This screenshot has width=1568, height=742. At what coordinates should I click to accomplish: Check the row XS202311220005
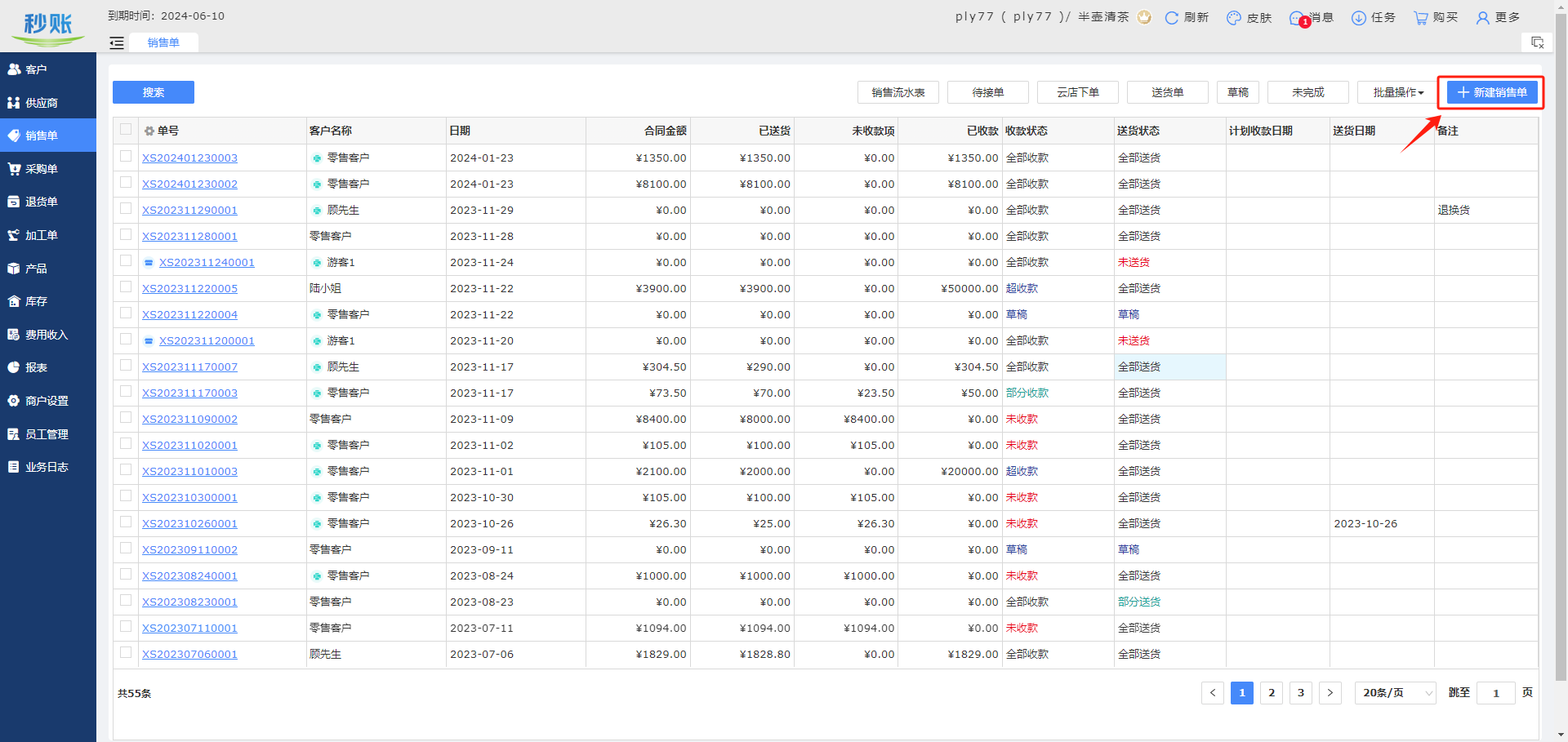(x=126, y=287)
